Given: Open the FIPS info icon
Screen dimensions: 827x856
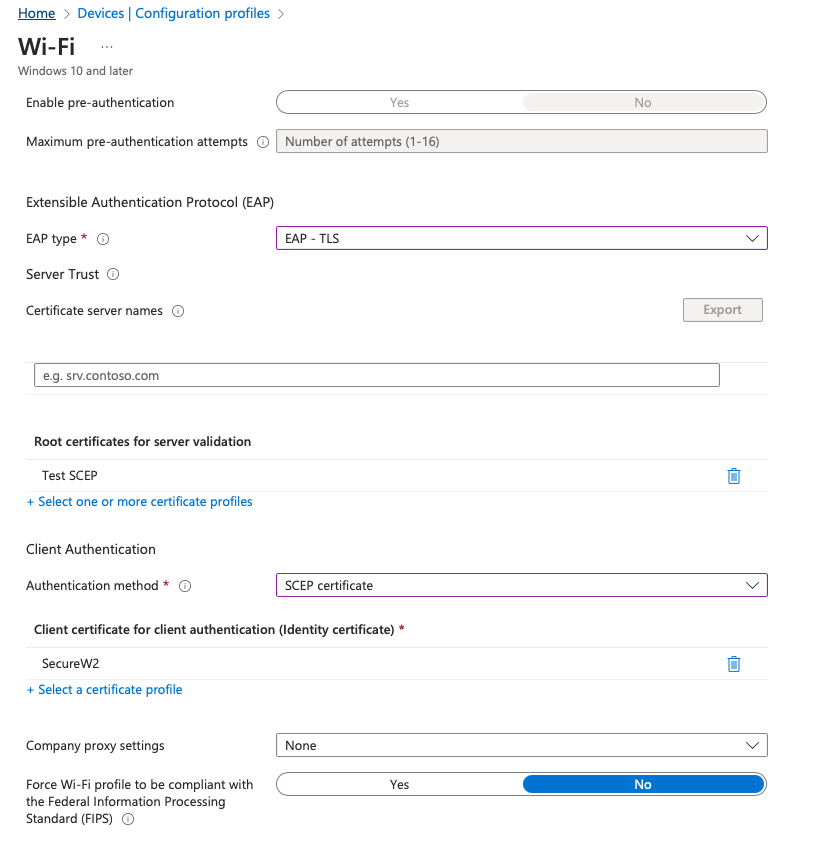Looking at the screenshot, I should (x=128, y=819).
